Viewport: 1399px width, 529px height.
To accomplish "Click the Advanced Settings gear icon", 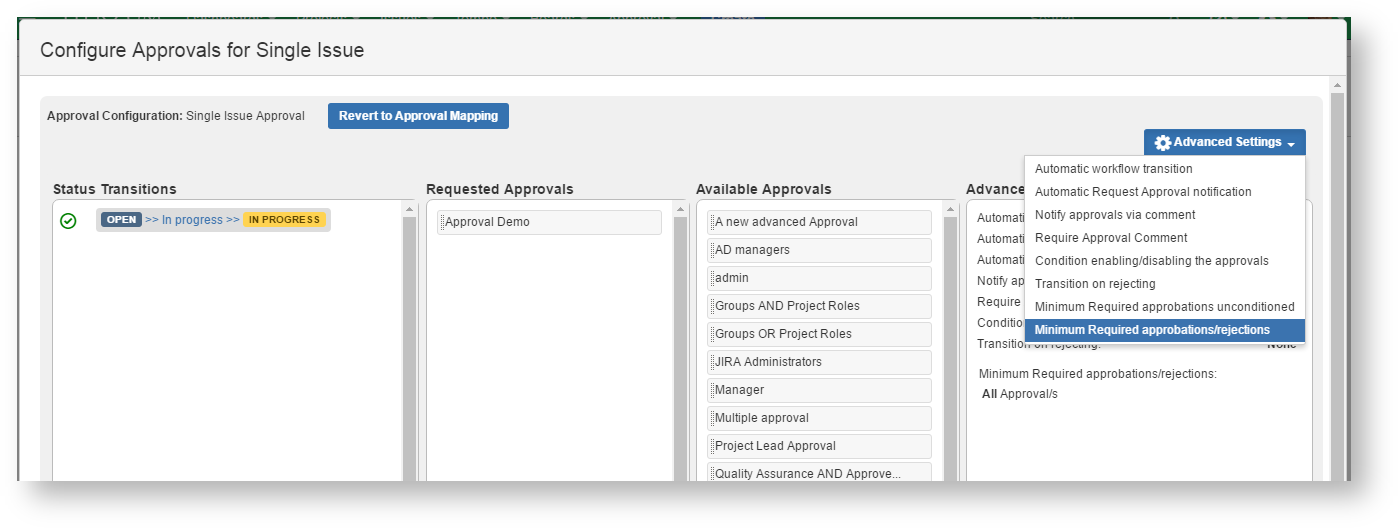I will pyautogui.click(x=1163, y=143).
